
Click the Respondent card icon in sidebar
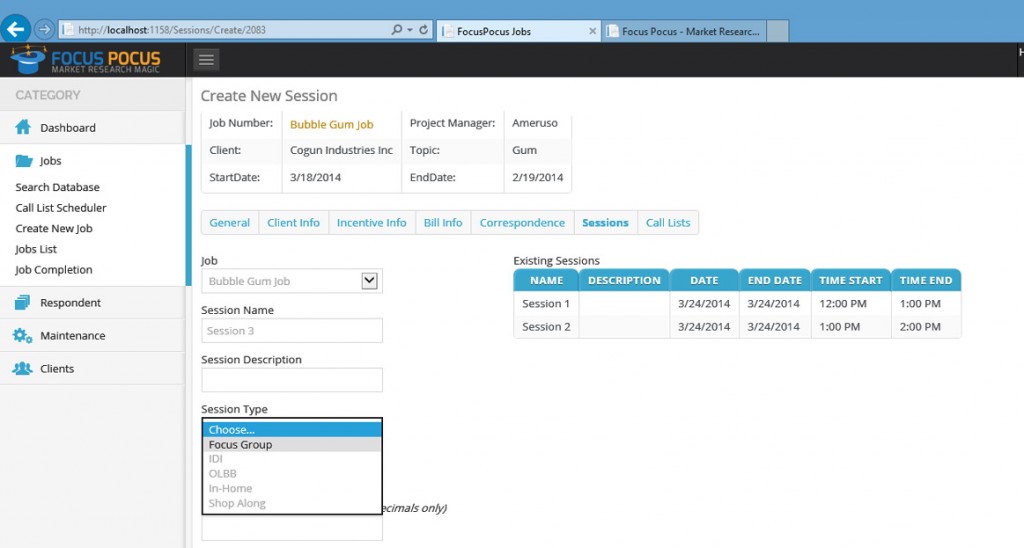pos(23,303)
